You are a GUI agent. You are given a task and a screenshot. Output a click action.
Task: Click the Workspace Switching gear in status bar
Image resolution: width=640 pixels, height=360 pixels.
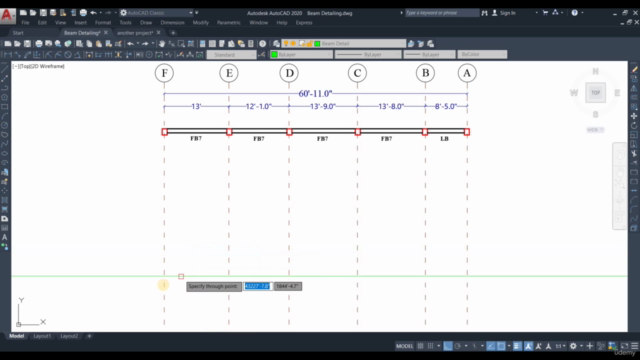tap(573, 346)
